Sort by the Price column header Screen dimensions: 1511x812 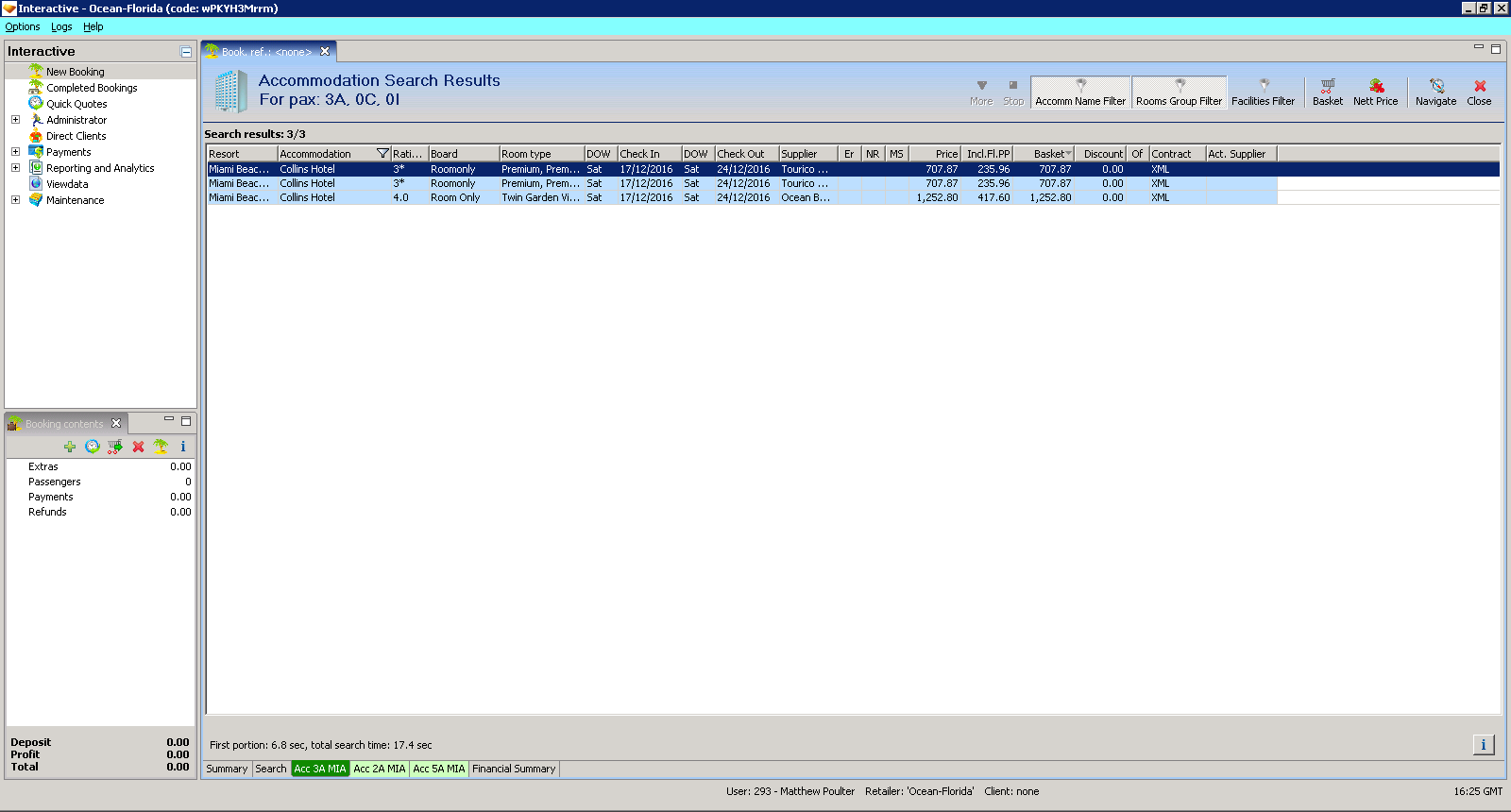point(935,154)
